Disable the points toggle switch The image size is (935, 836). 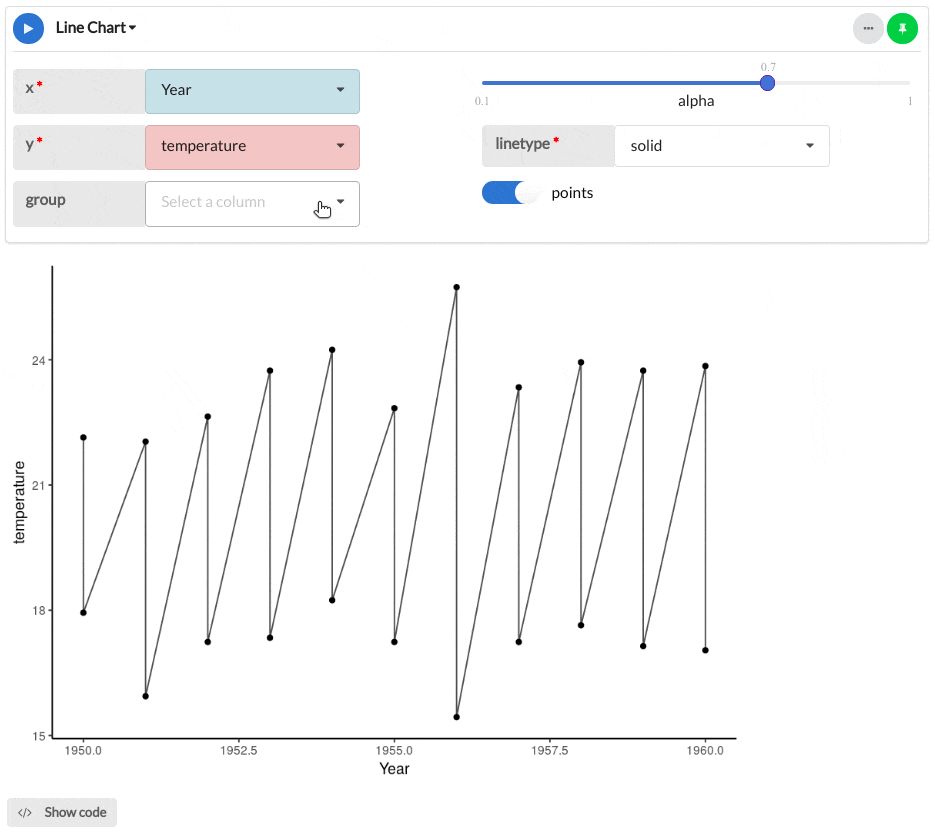[511, 193]
